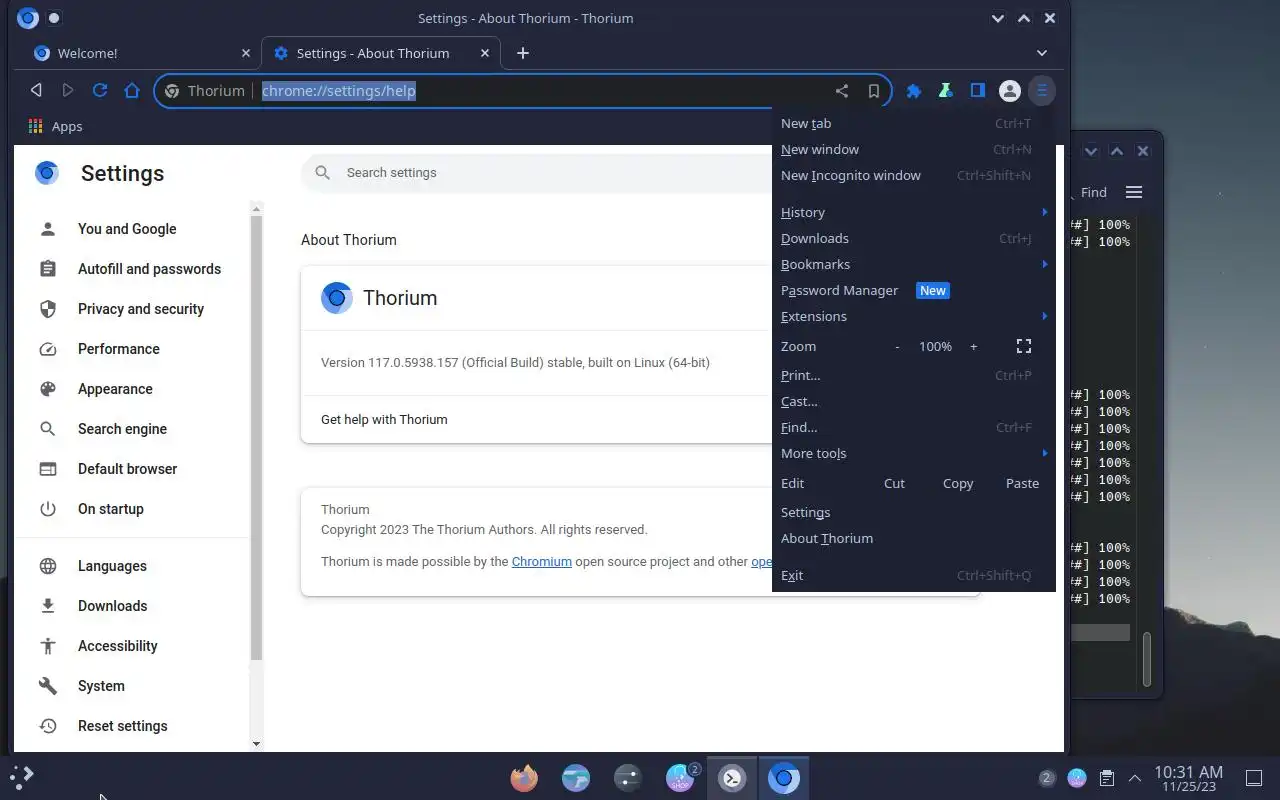Choose Find... from the menu
Image resolution: width=1280 pixels, height=800 pixels.
click(x=913, y=427)
